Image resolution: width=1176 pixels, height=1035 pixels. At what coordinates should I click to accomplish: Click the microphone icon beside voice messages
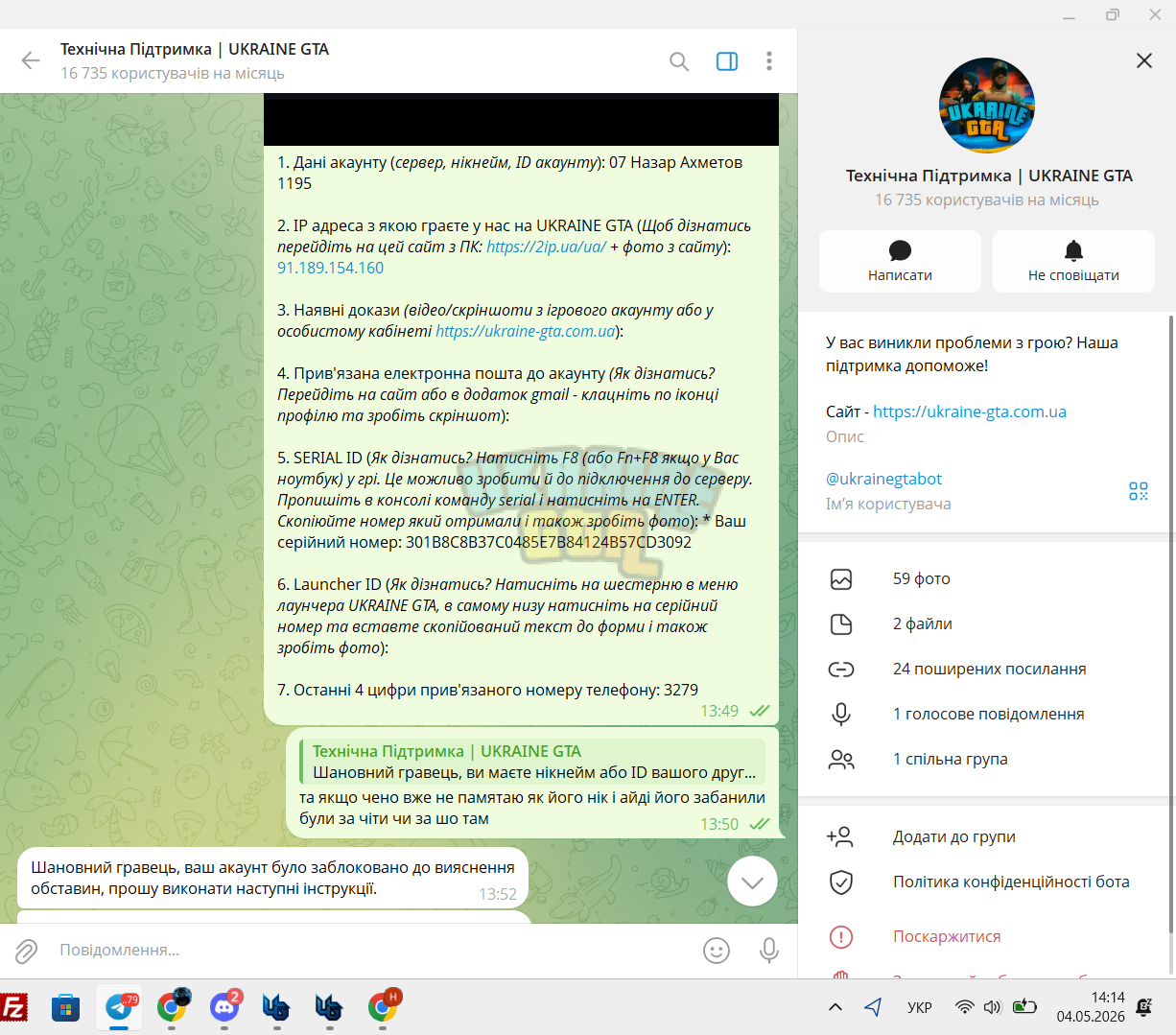click(x=841, y=715)
